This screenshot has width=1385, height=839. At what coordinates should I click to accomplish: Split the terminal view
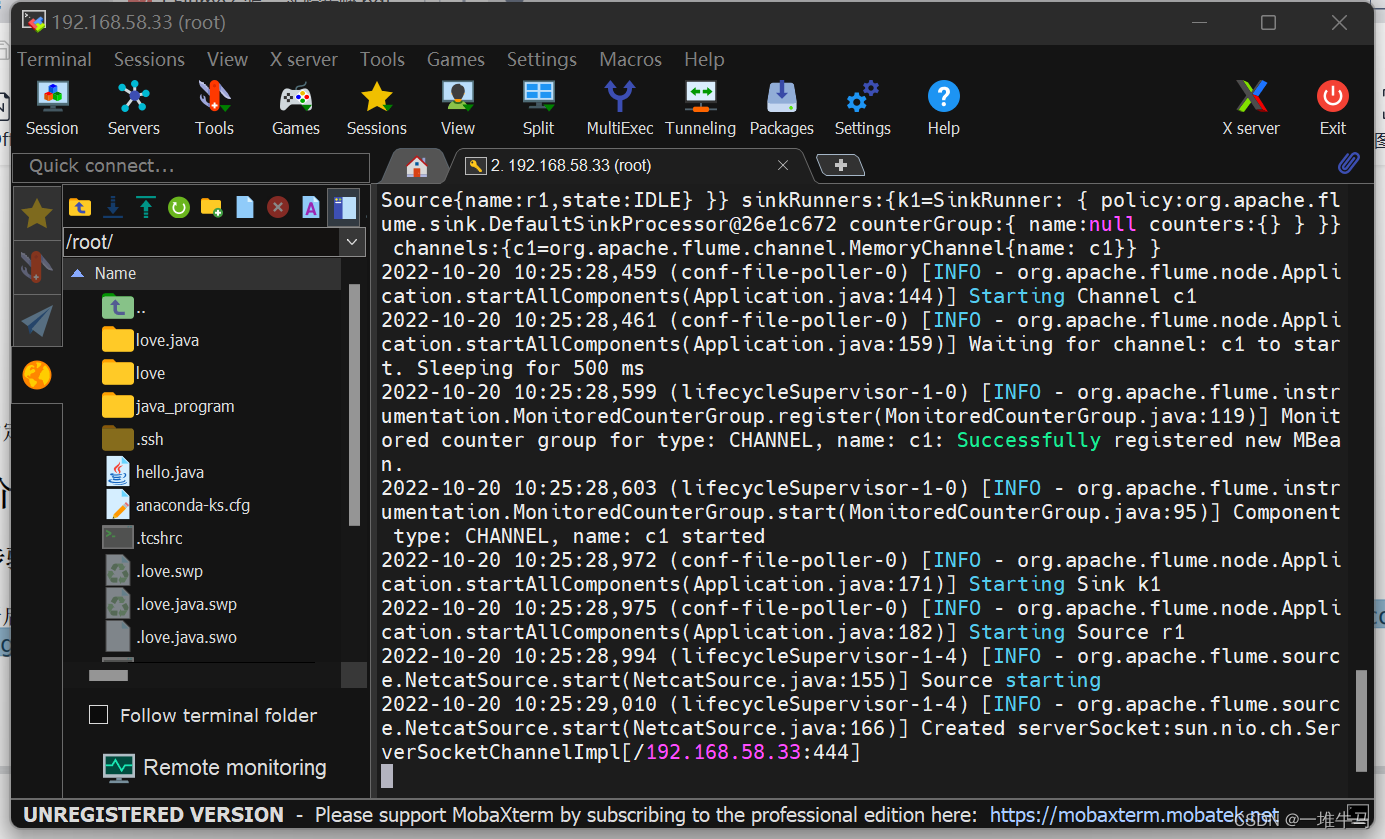click(538, 105)
